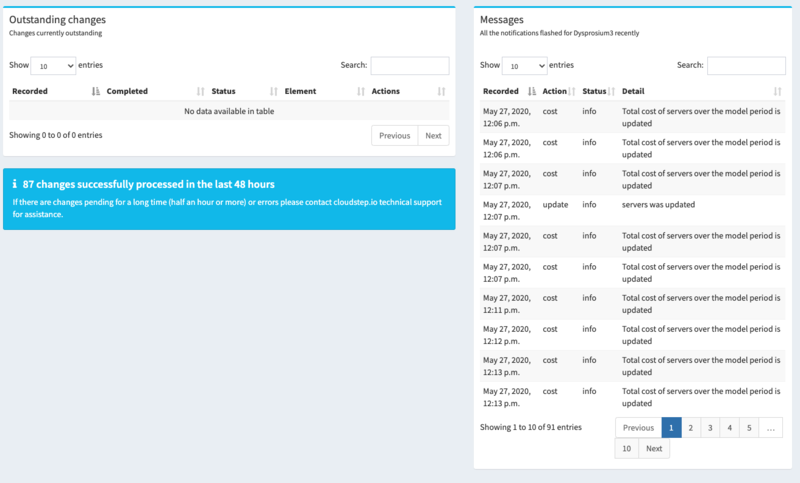Click the Recorded header in Messages table

click(501, 91)
